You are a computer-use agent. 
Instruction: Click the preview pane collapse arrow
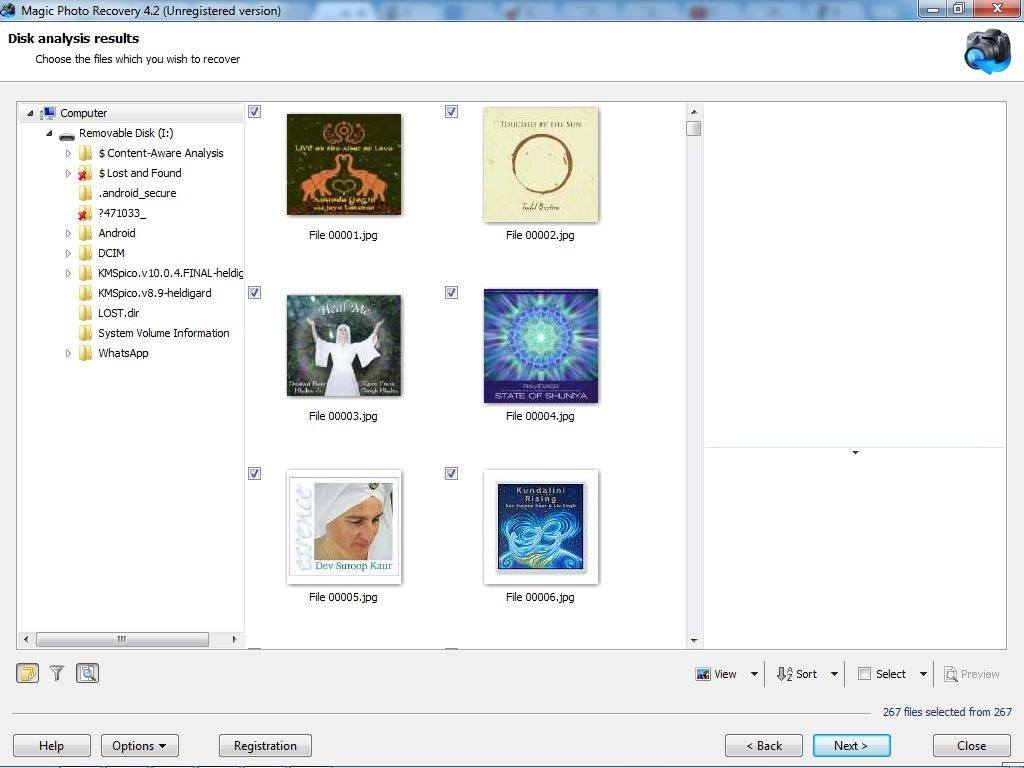pos(855,452)
